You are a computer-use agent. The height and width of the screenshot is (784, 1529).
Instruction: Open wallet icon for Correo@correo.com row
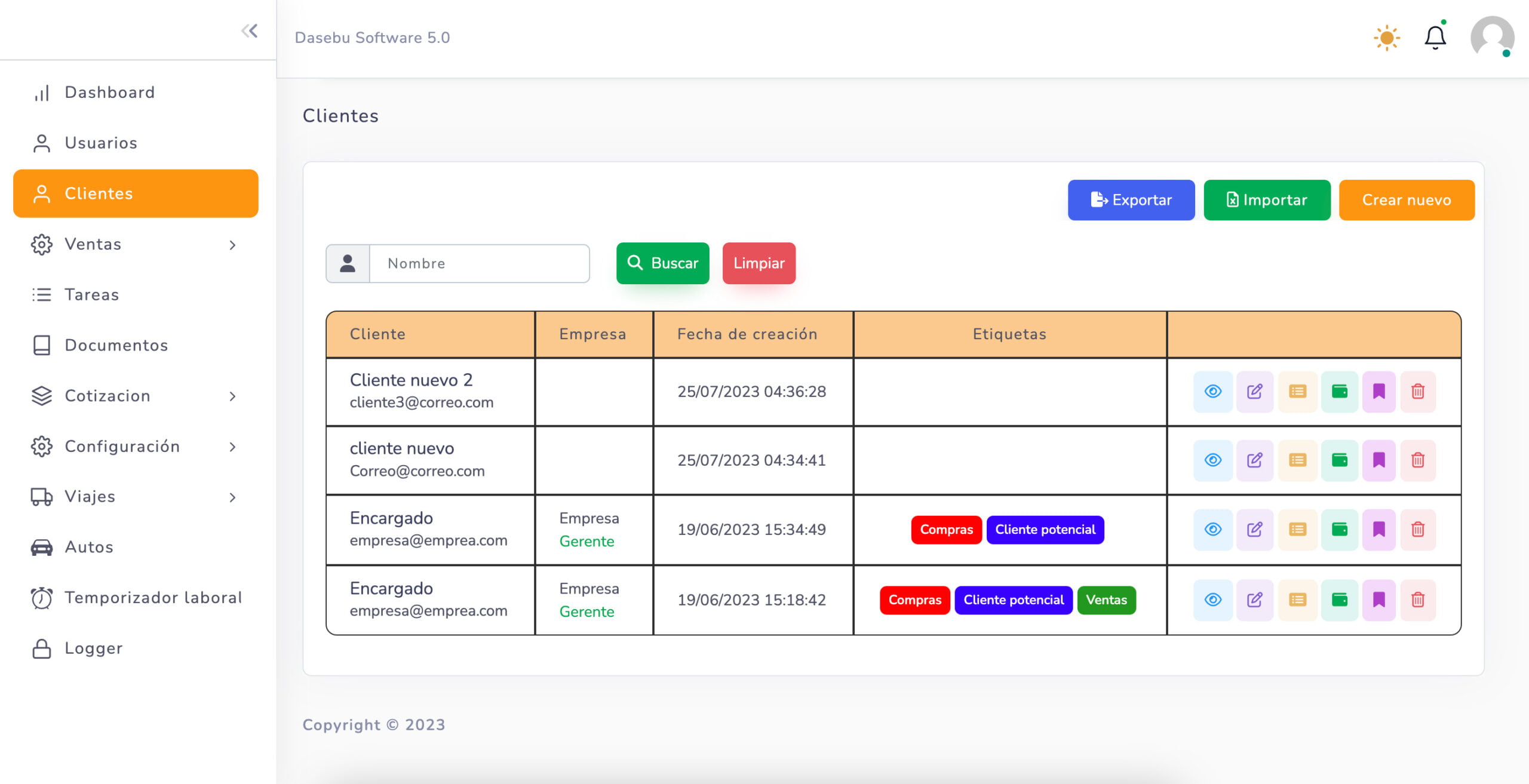[1340, 460]
